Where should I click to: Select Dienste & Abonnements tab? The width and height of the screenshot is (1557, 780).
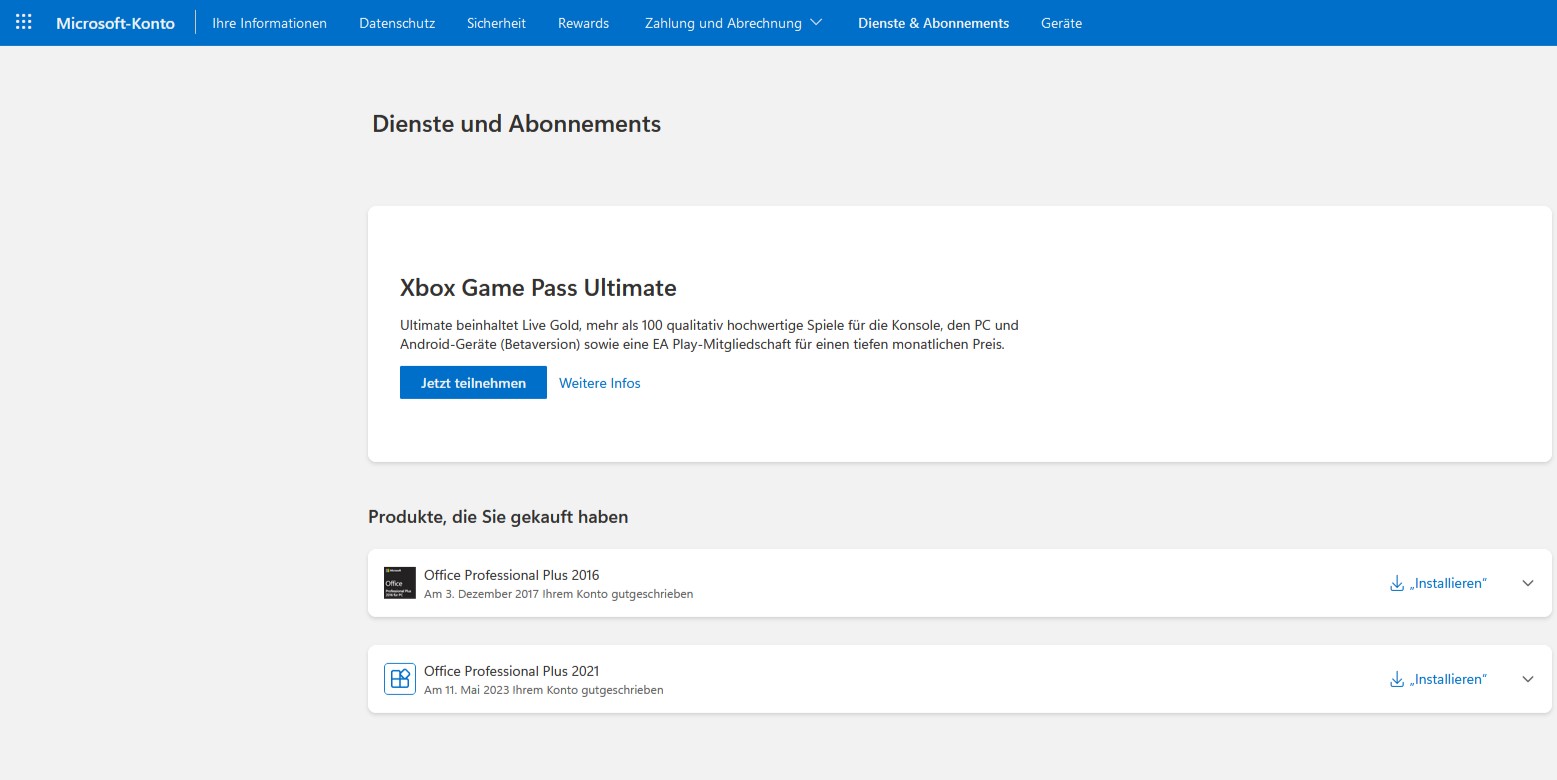[x=933, y=23]
